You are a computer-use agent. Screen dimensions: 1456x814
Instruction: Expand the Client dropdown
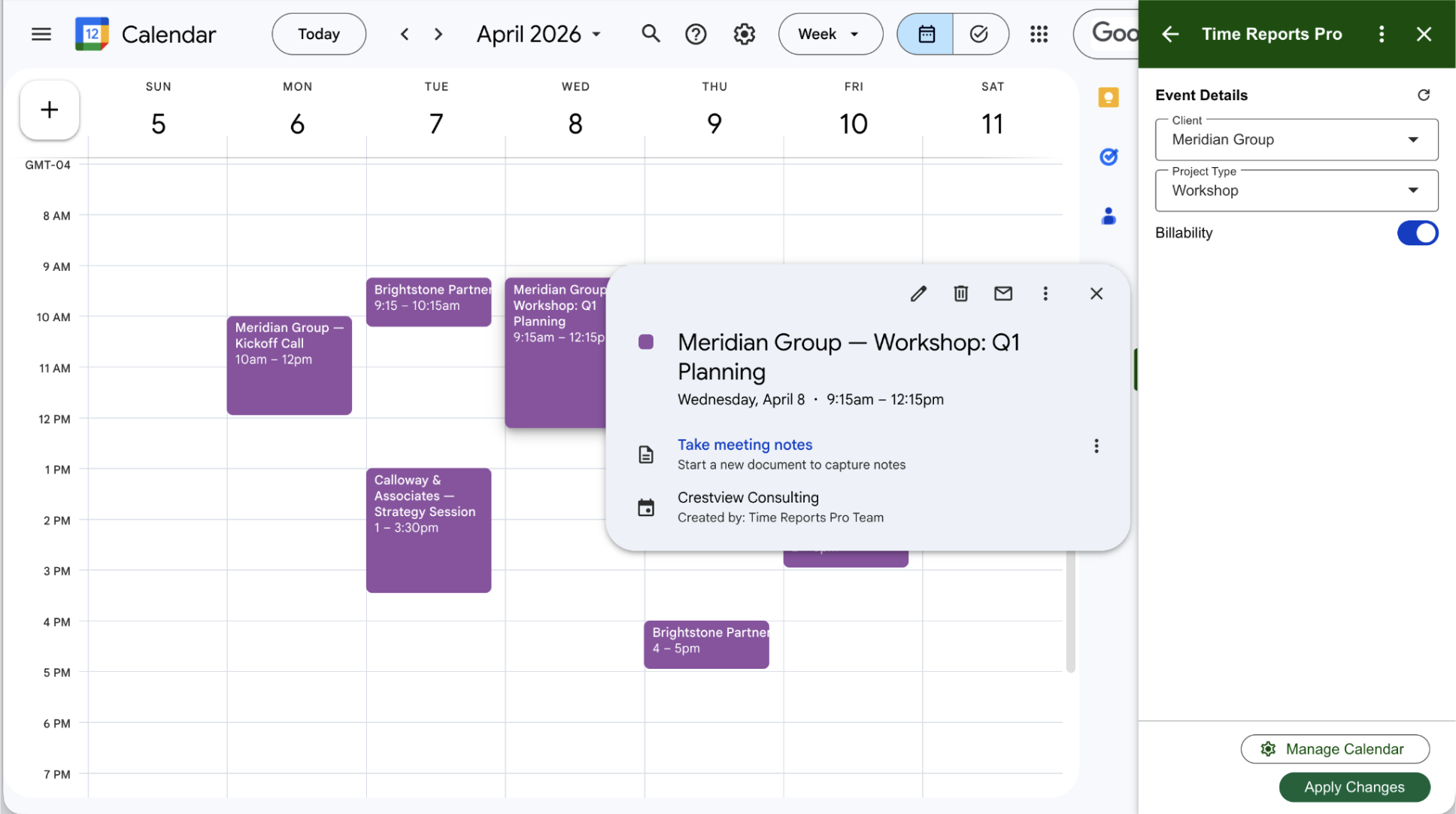[1296, 140]
